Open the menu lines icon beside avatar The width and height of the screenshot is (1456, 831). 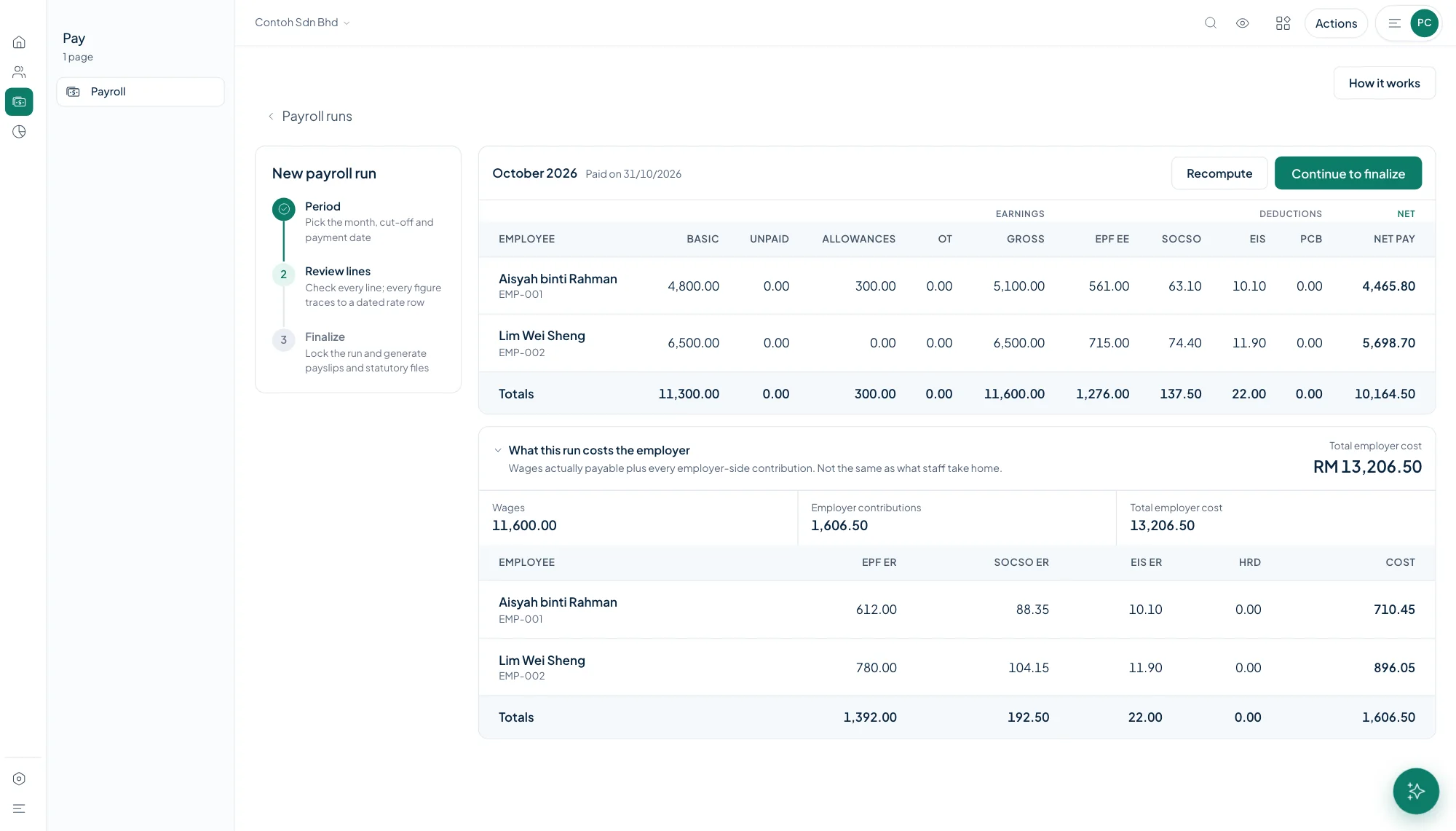(1394, 23)
